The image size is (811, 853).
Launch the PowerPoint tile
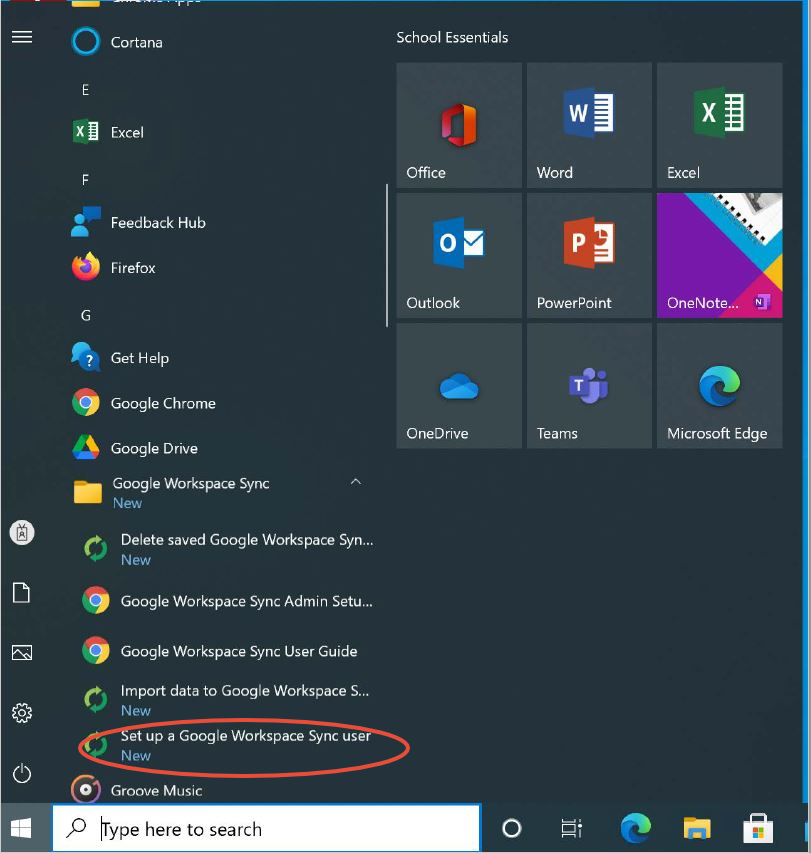589,256
